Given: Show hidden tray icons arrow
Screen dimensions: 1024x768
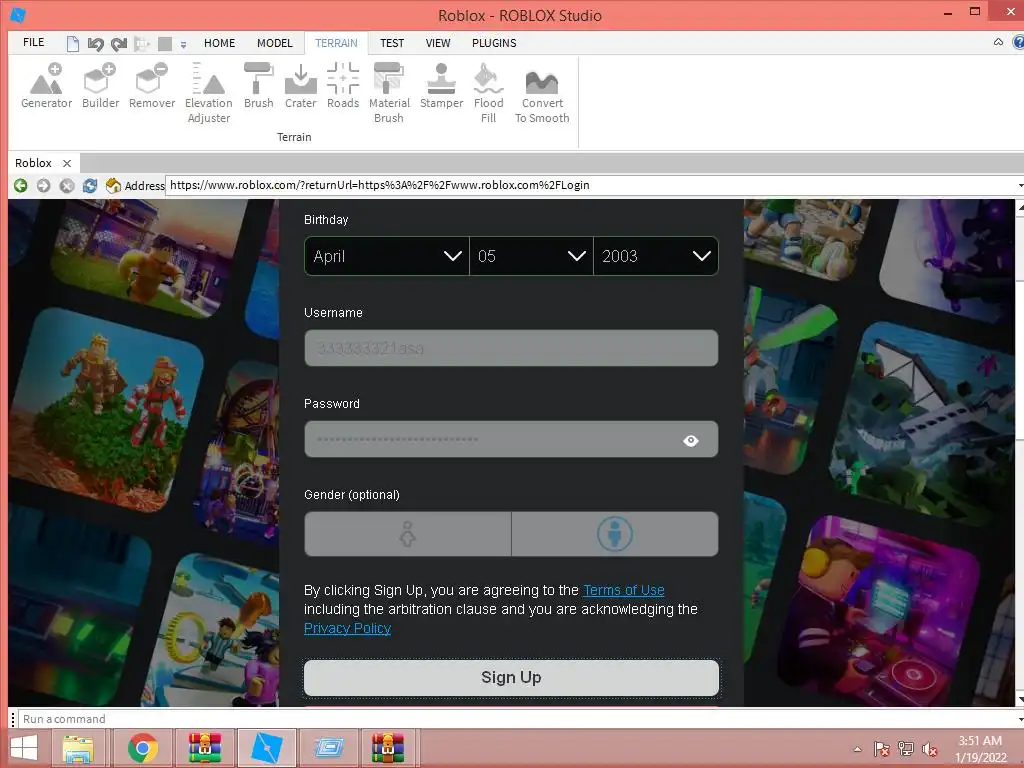Looking at the screenshot, I should (857, 749).
